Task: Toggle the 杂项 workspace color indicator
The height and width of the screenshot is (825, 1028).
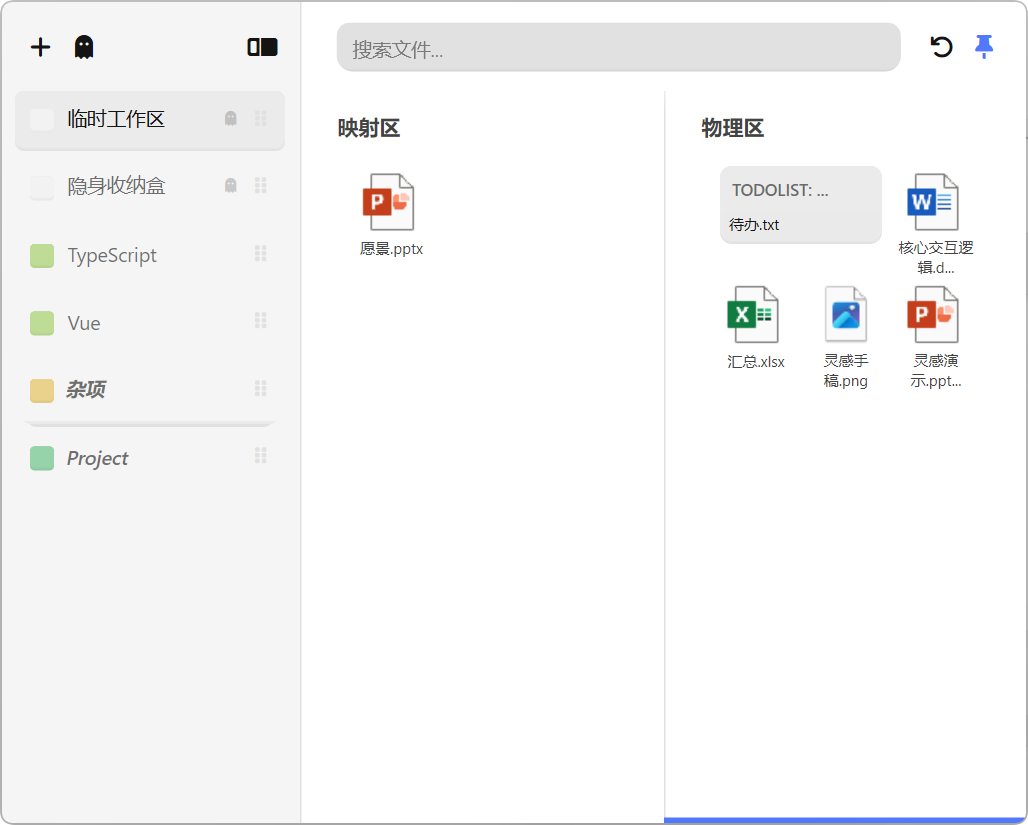Action: (41, 388)
